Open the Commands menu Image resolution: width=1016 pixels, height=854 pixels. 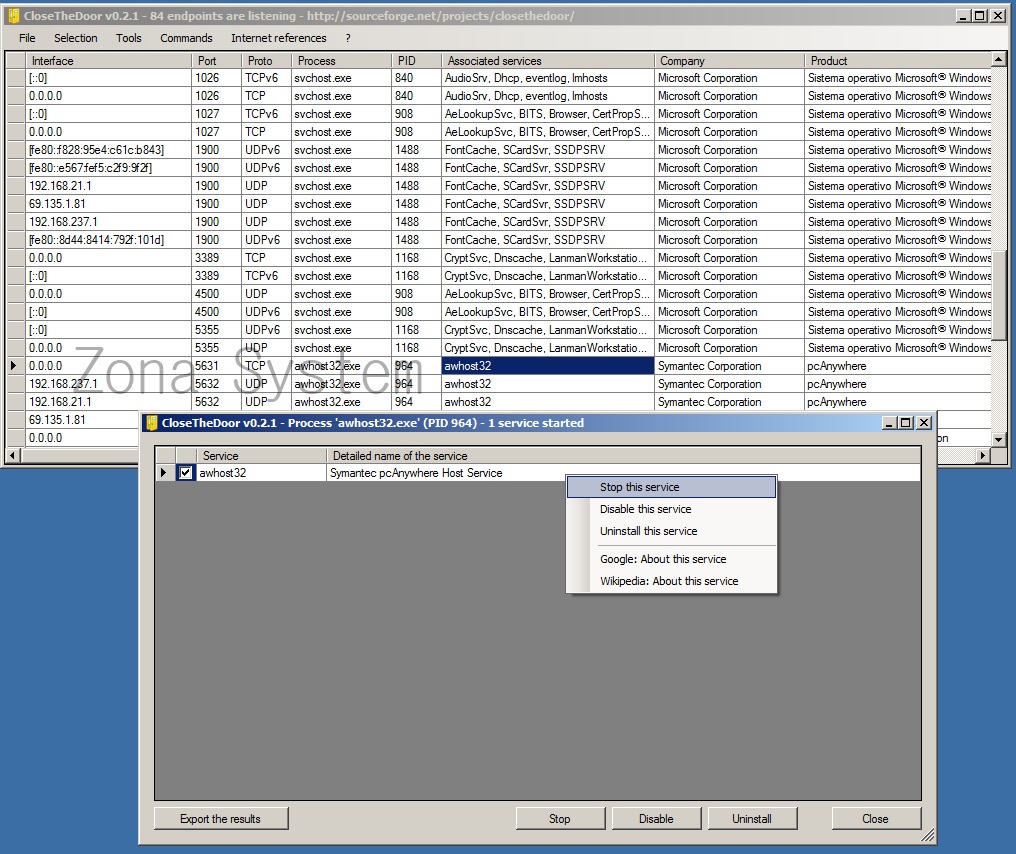186,38
